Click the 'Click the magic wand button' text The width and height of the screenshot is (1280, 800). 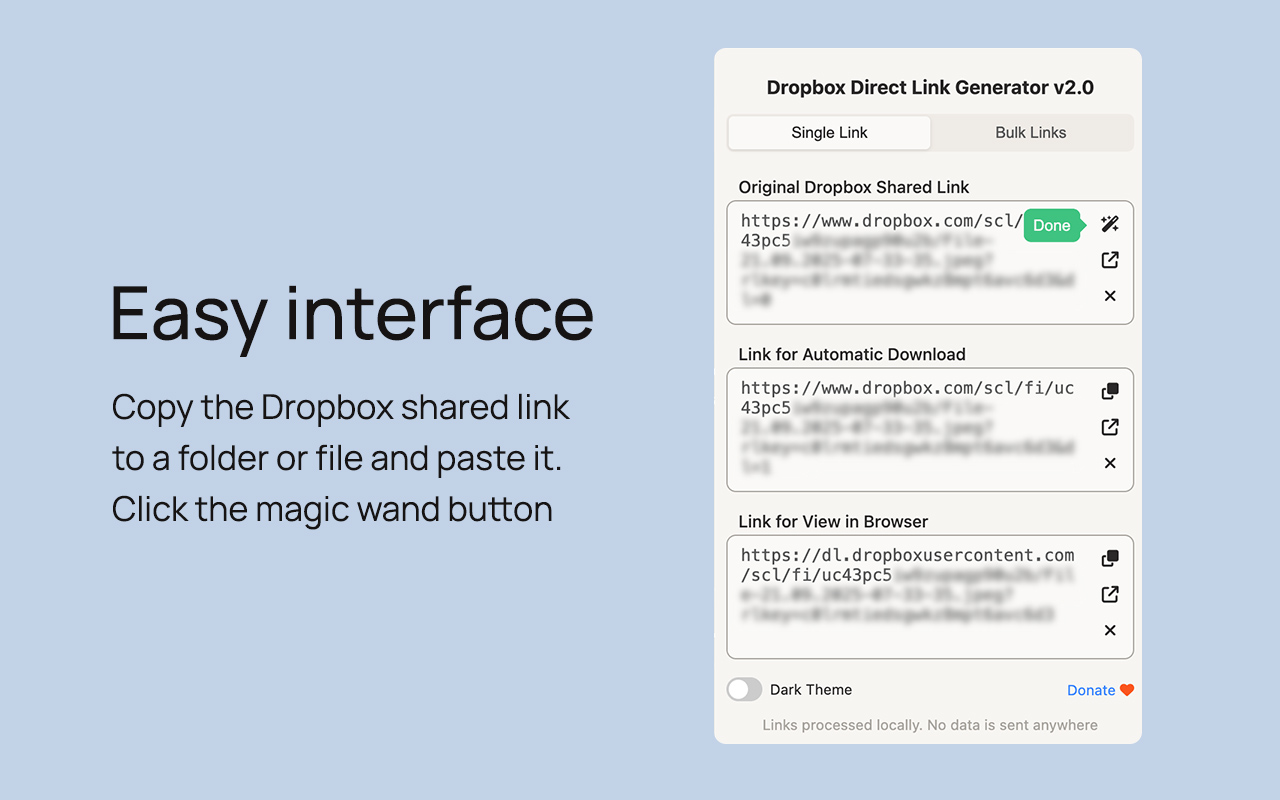click(332, 509)
